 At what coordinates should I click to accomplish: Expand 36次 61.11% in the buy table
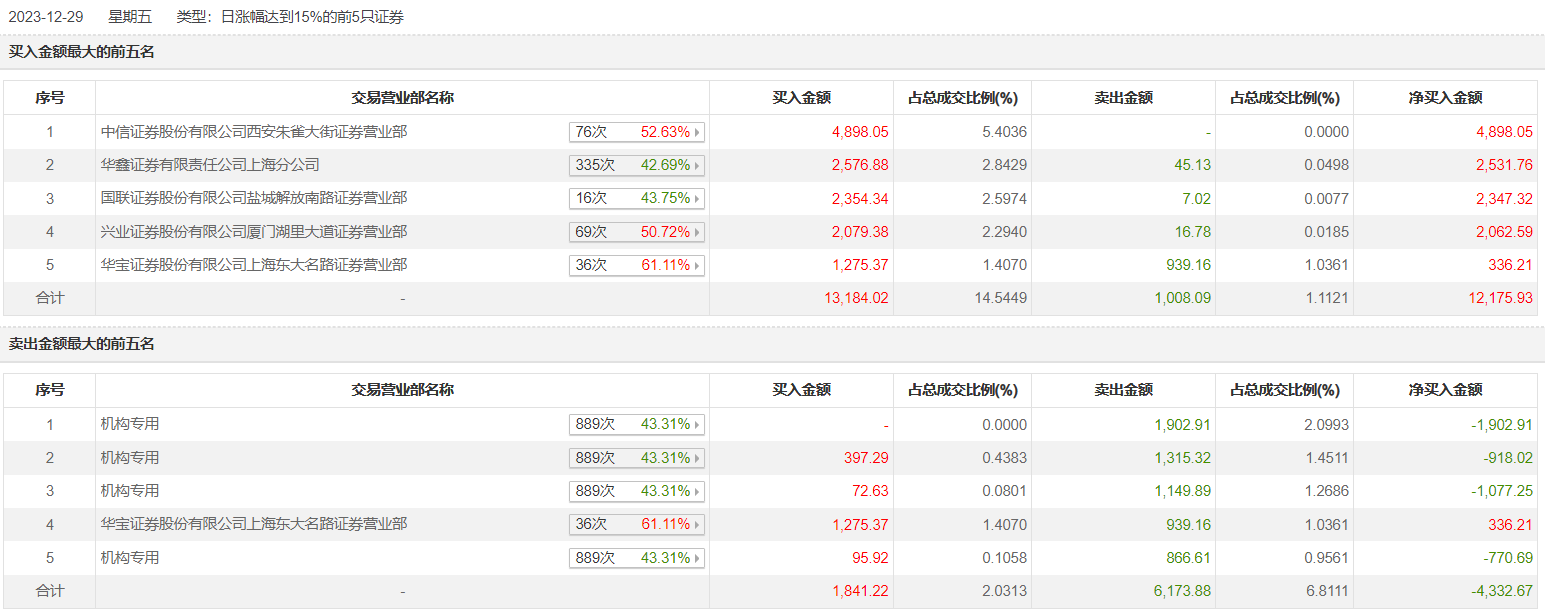click(x=636, y=266)
